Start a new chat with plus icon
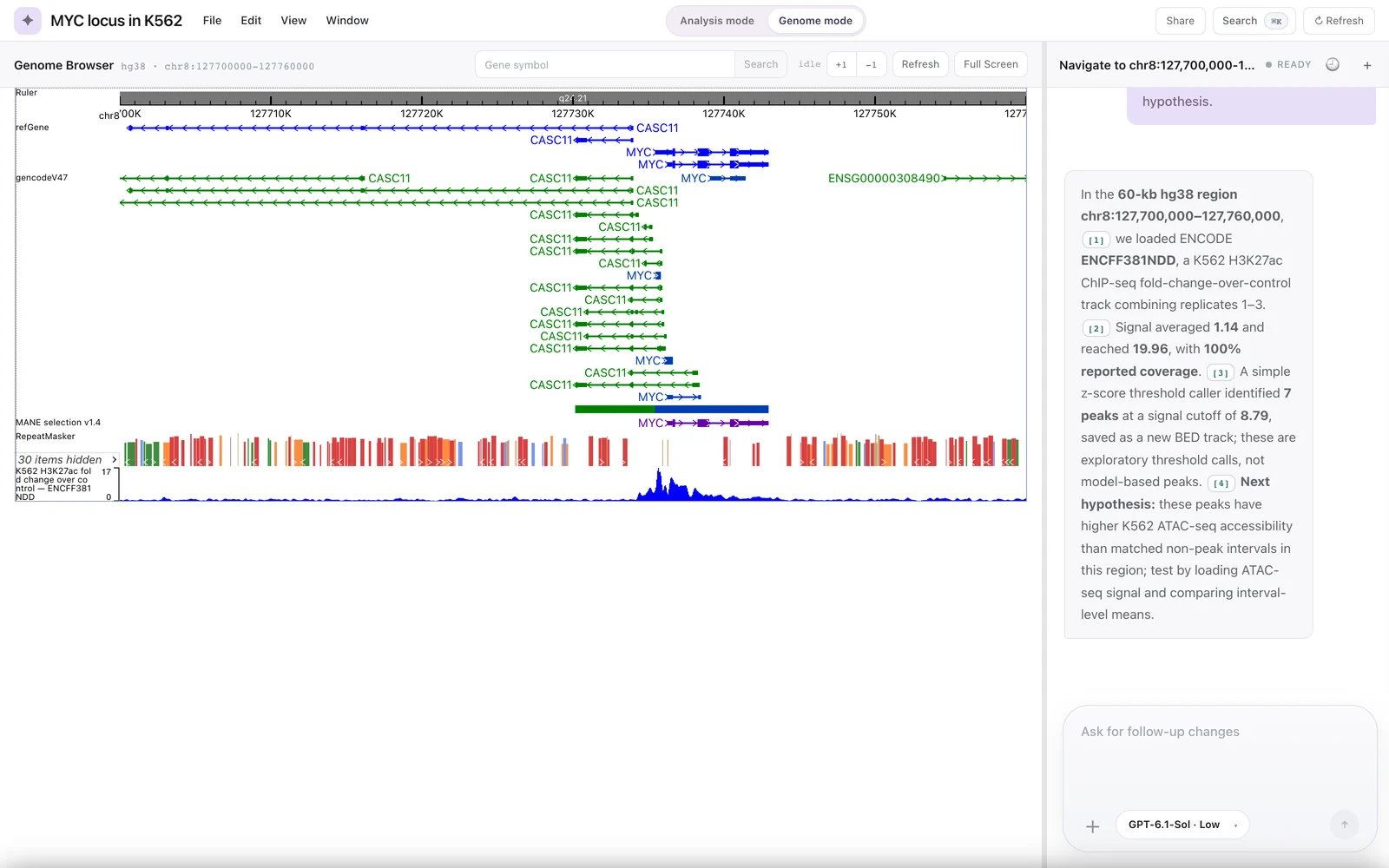The width and height of the screenshot is (1389, 868). [1367, 65]
